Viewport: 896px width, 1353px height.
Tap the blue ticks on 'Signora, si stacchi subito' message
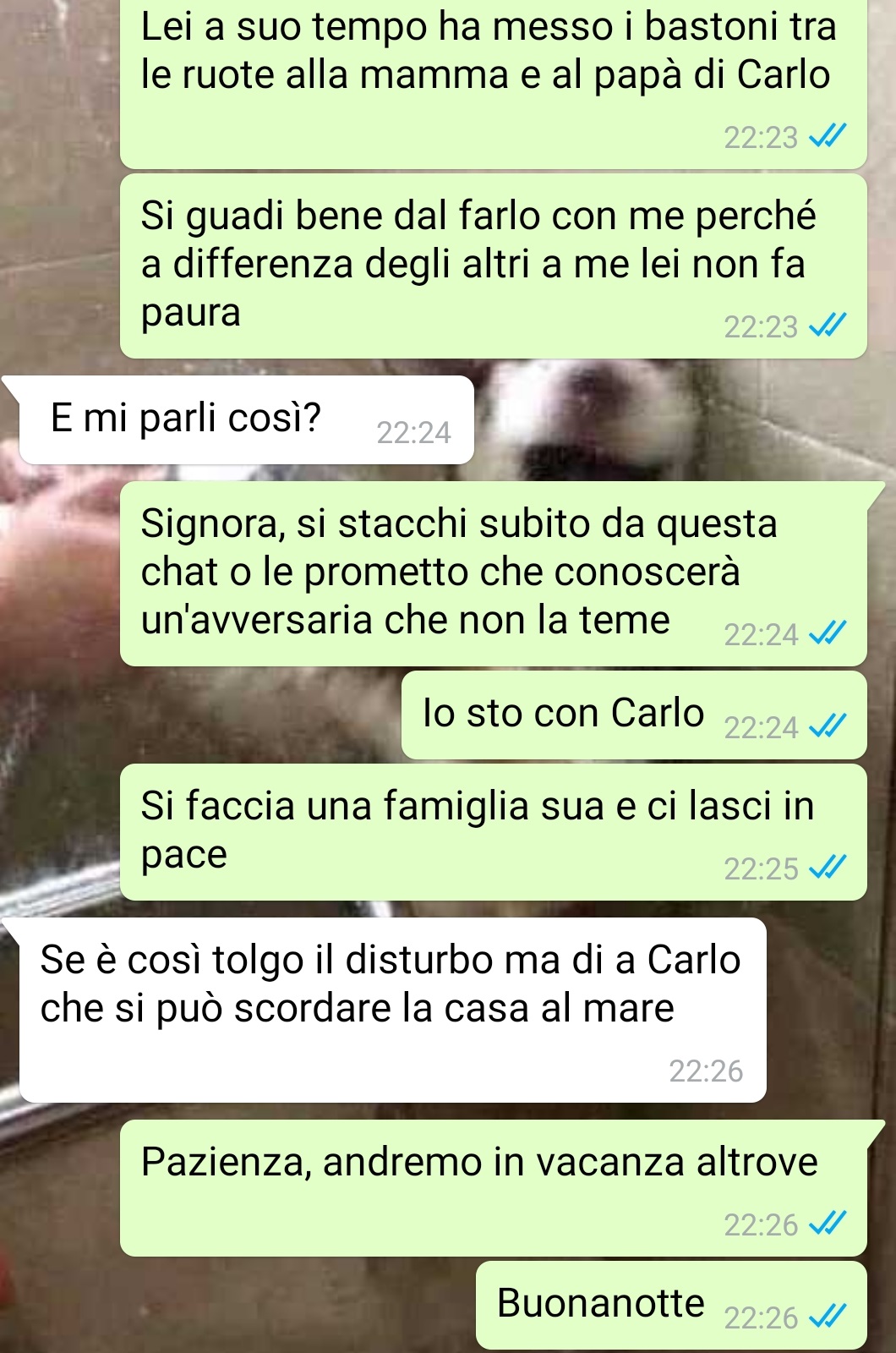[828, 634]
